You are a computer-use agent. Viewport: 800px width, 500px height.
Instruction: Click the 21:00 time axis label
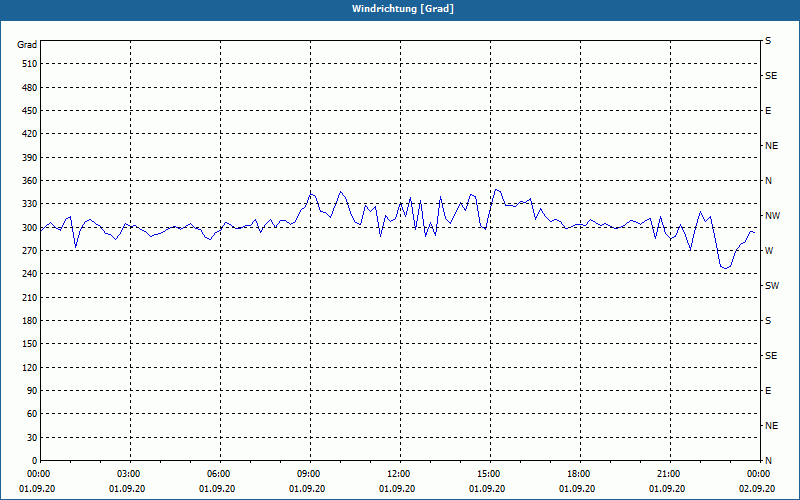coord(669,474)
